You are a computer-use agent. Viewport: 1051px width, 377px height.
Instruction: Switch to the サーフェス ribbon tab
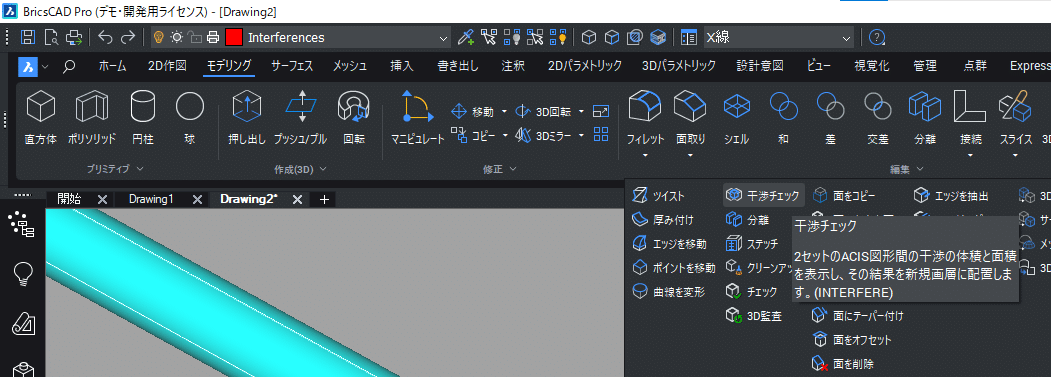click(292, 66)
